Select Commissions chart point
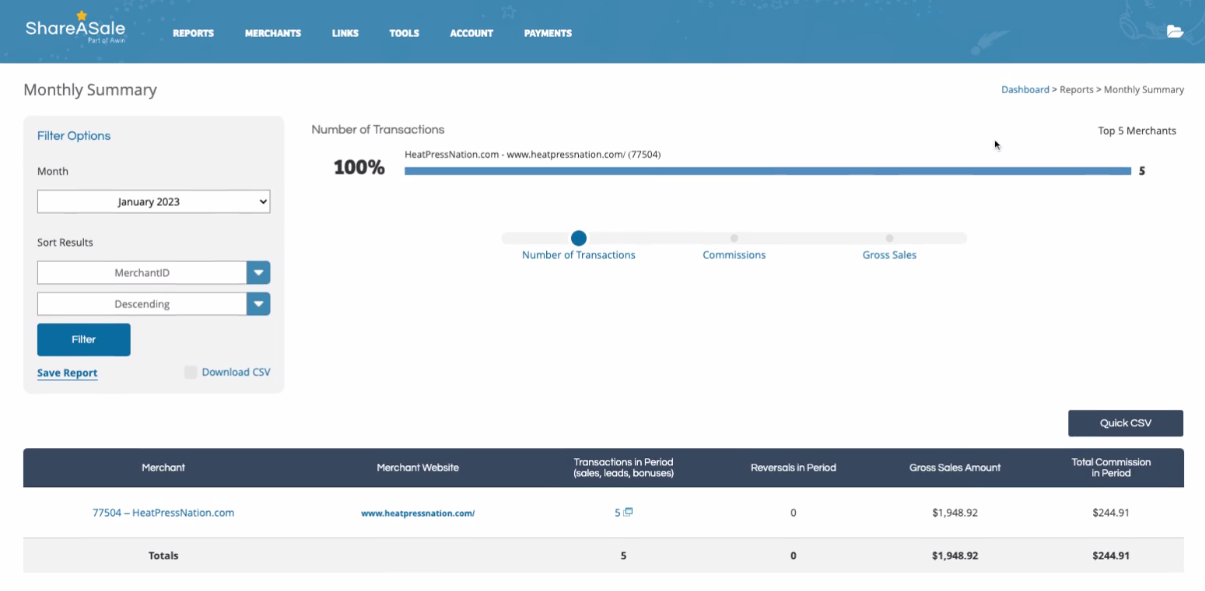 point(734,238)
